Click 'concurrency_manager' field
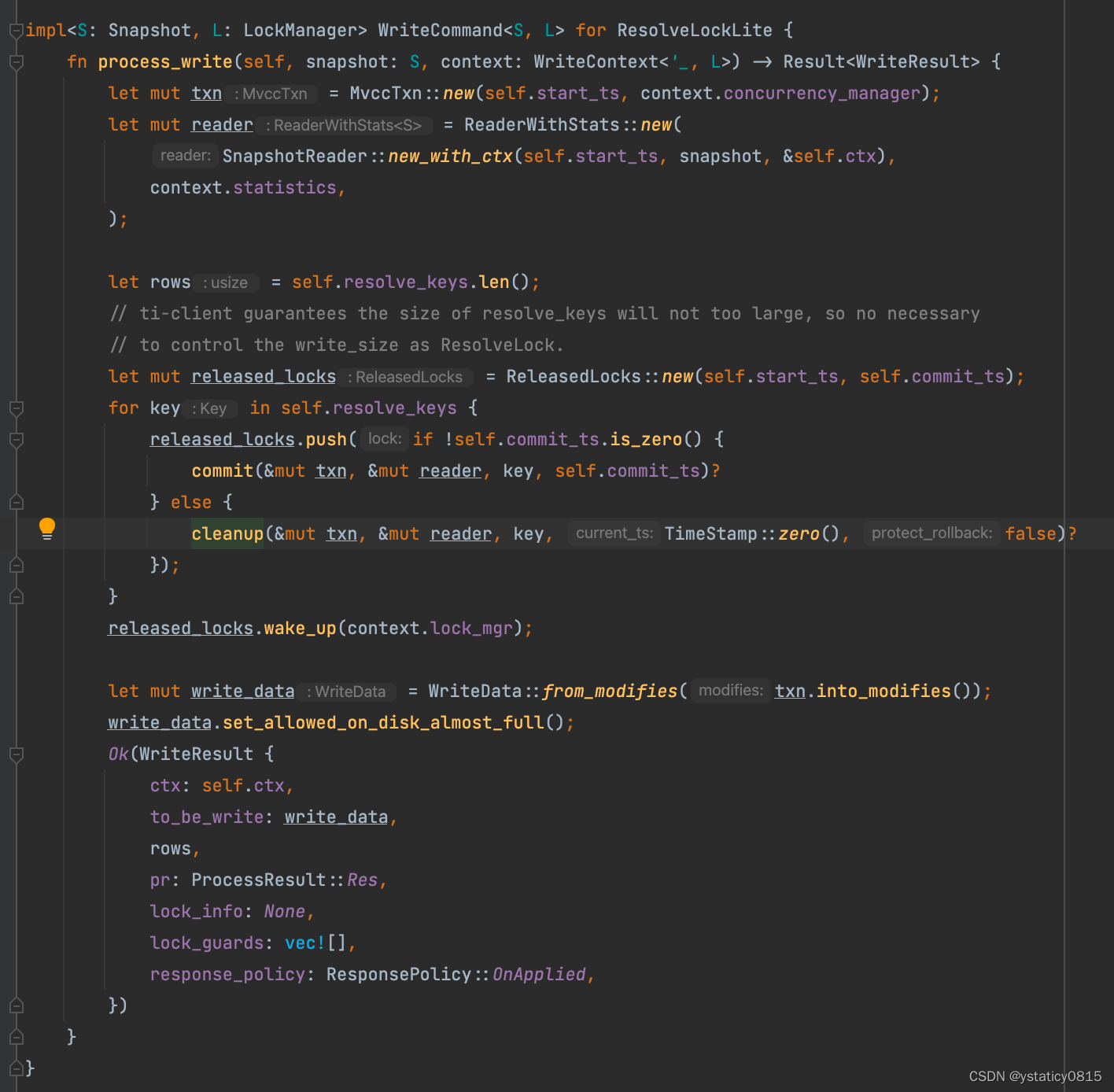Image resolution: width=1114 pixels, height=1092 pixels. click(822, 94)
